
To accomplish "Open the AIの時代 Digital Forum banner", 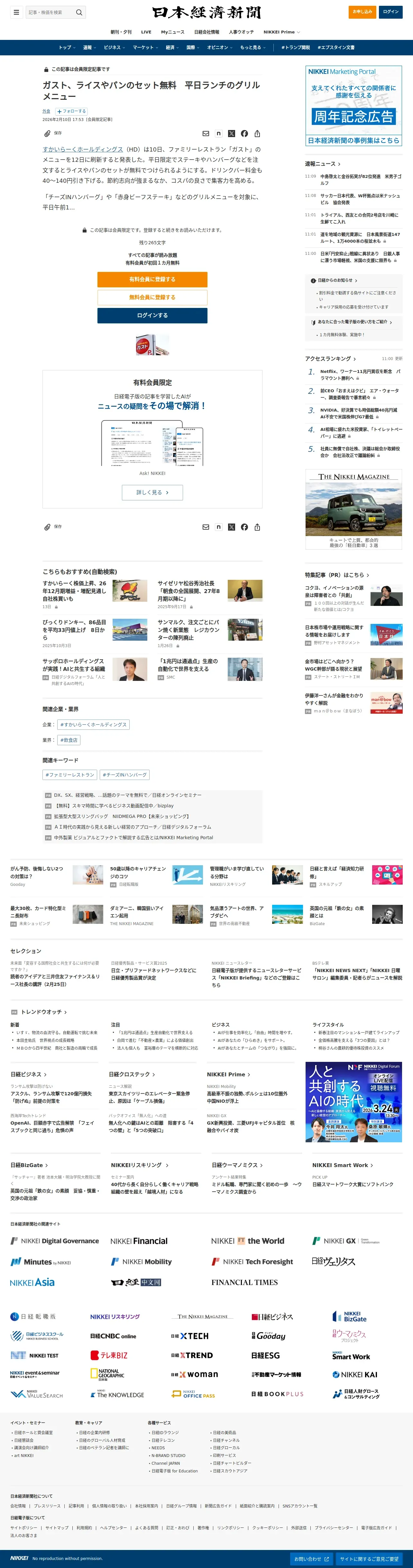I will [353, 1102].
